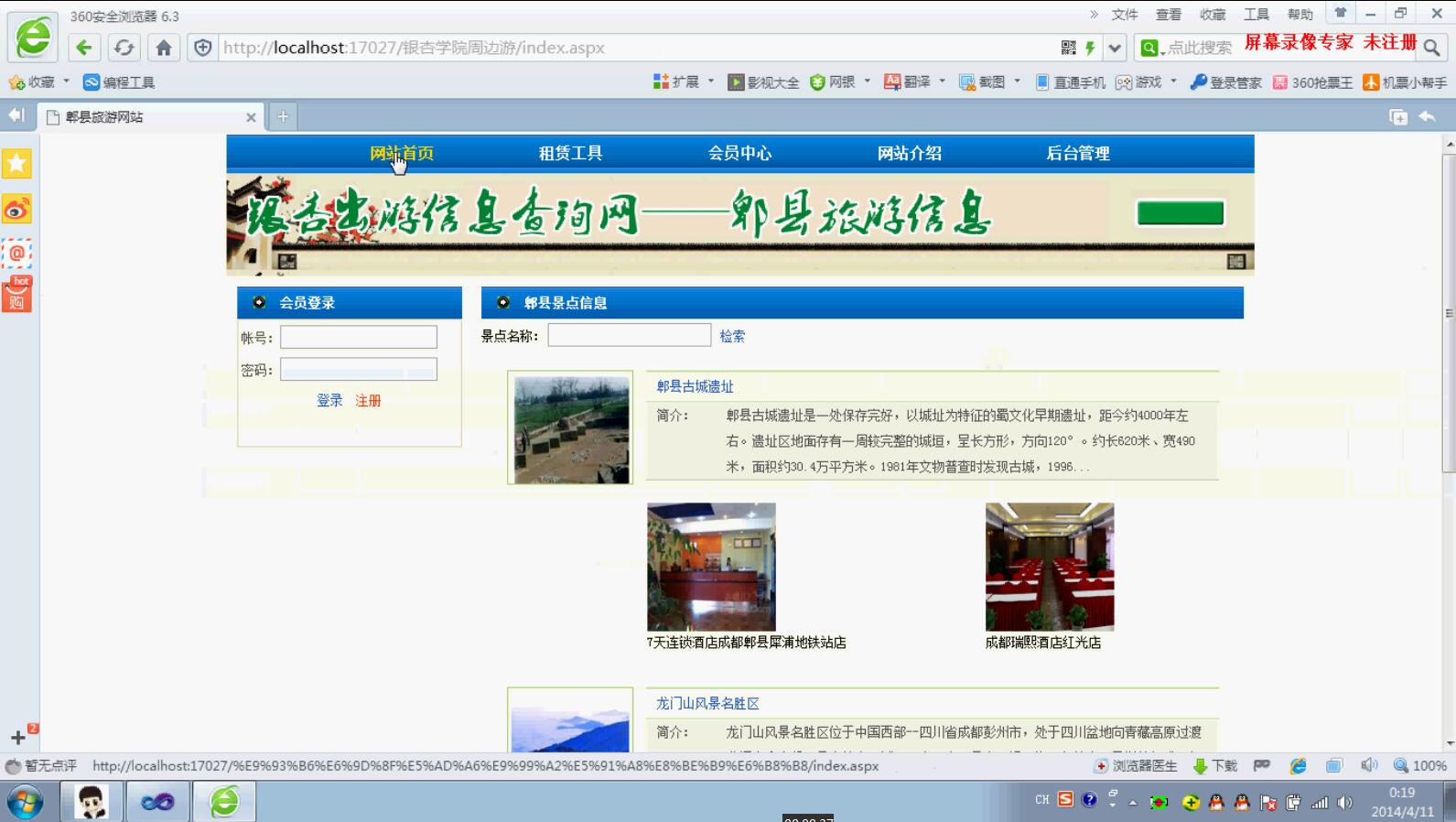Click the 景点名称 search input
This screenshot has width=1456, height=822.
(630, 335)
